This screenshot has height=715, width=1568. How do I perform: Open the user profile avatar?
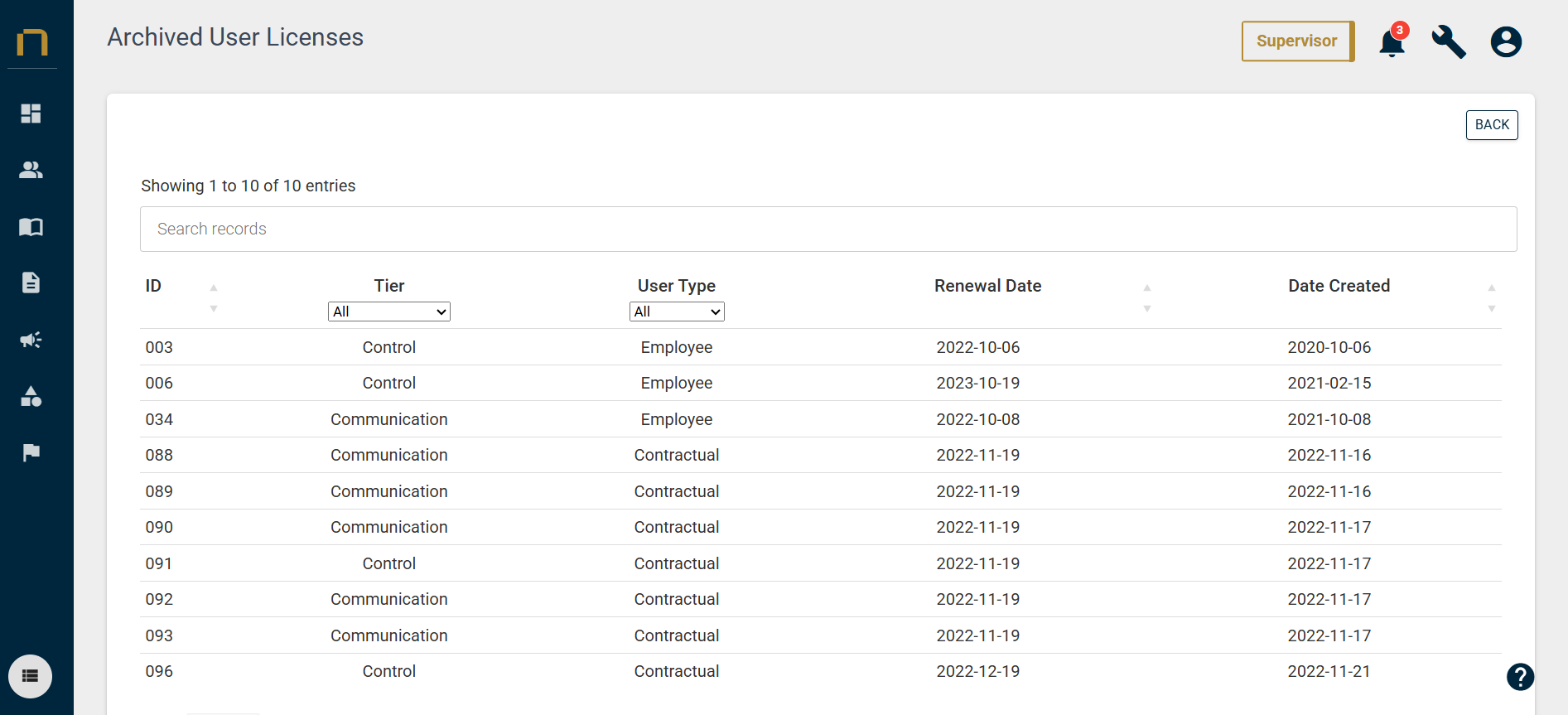[1506, 41]
